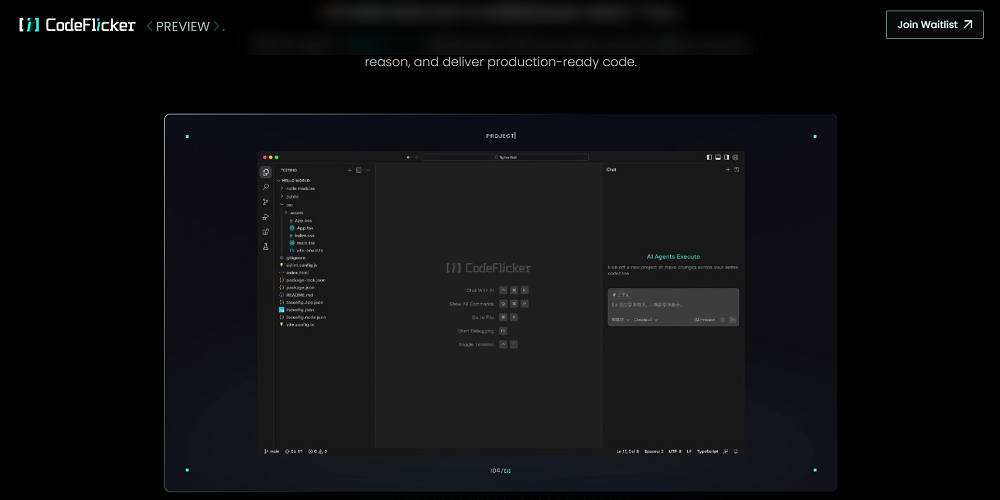Click the Join Waitlist button

(x=934, y=25)
